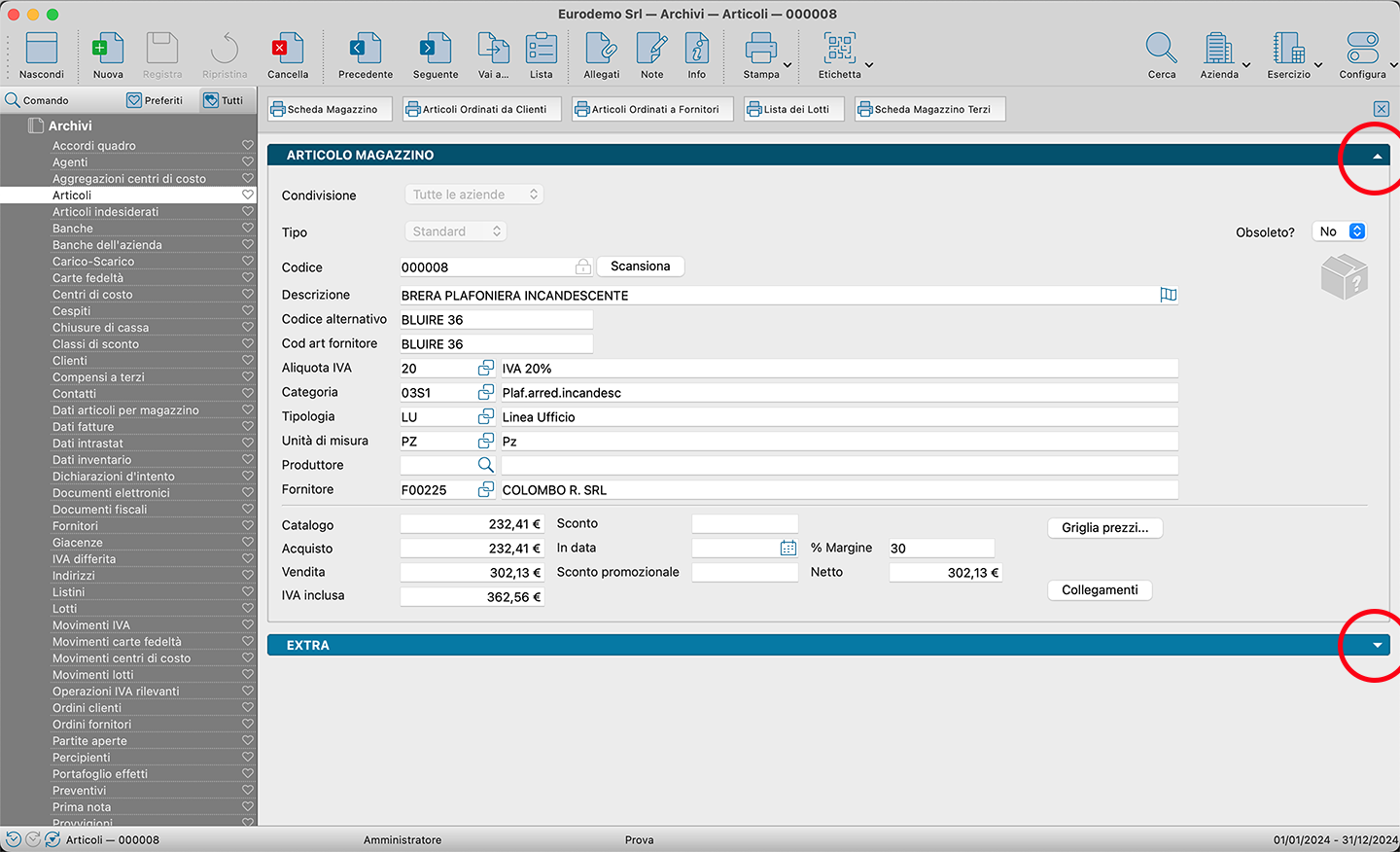Toggle the lock icon beside Codice
Image resolution: width=1400 pixels, height=852 pixels.
pyautogui.click(x=583, y=266)
